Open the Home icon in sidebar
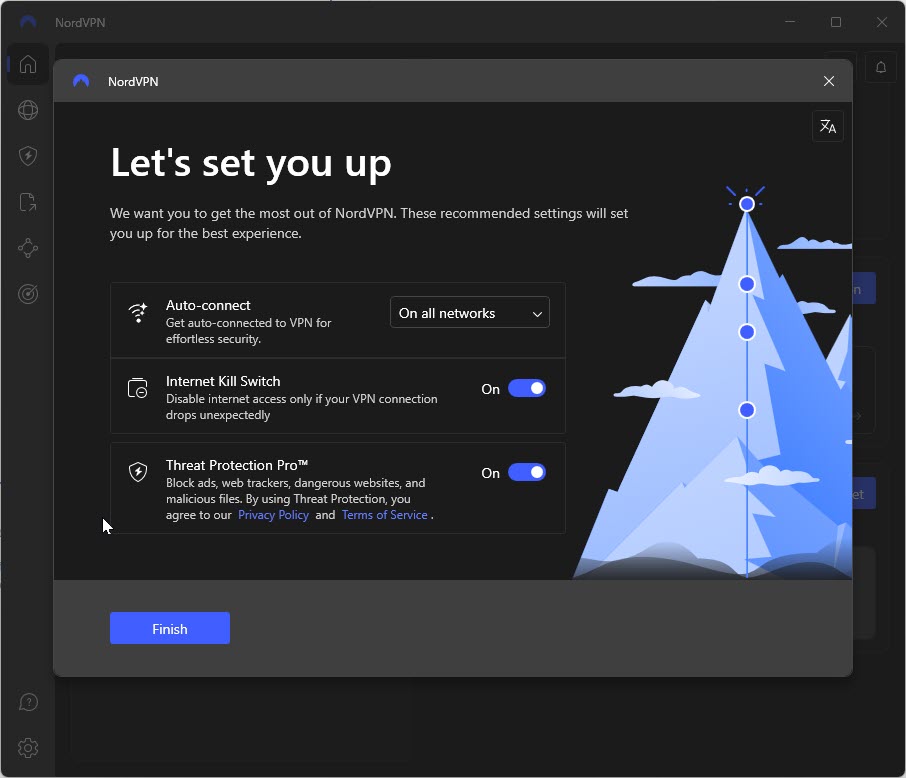The height and width of the screenshot is (778, 906). click(28, 64)
